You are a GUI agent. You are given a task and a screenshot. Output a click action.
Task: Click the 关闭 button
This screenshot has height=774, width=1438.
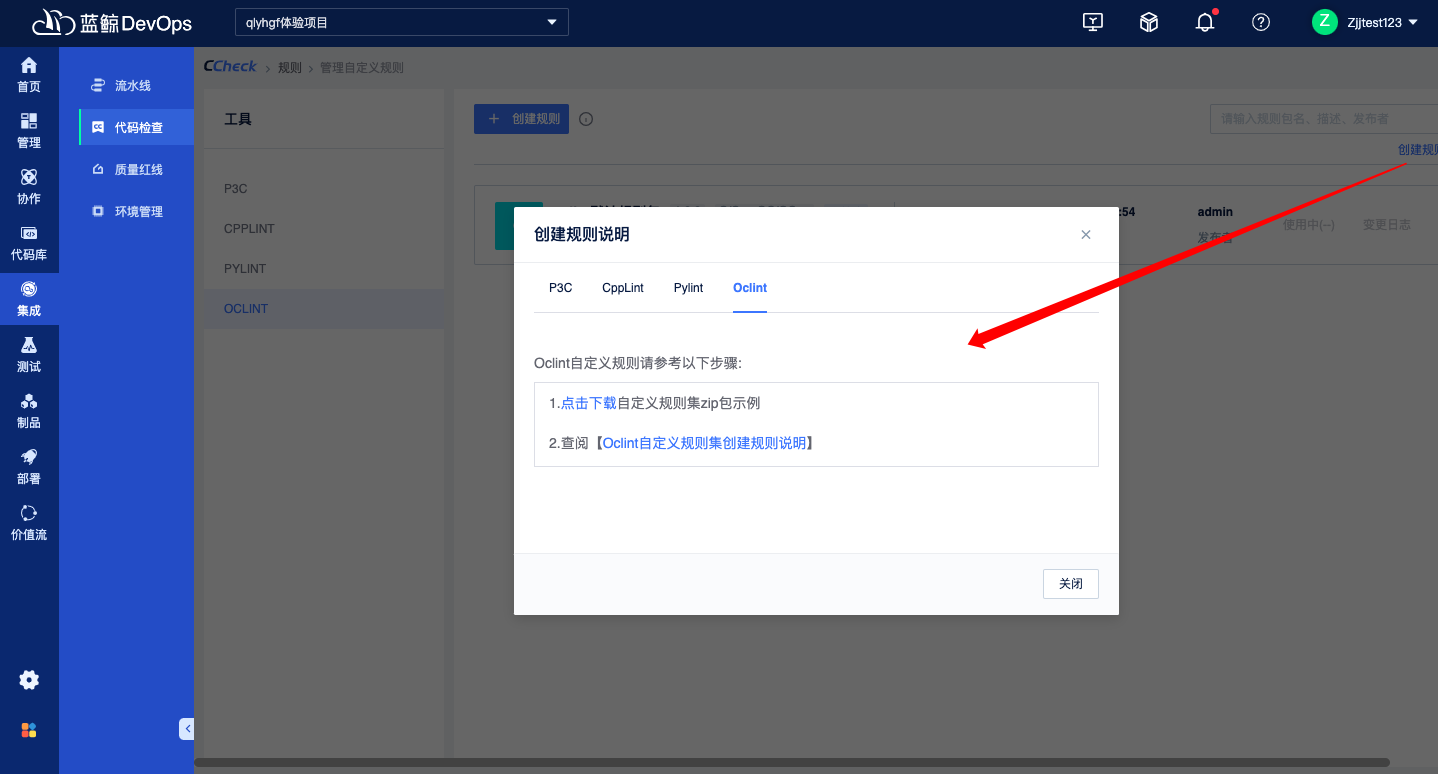[1071, 583]
